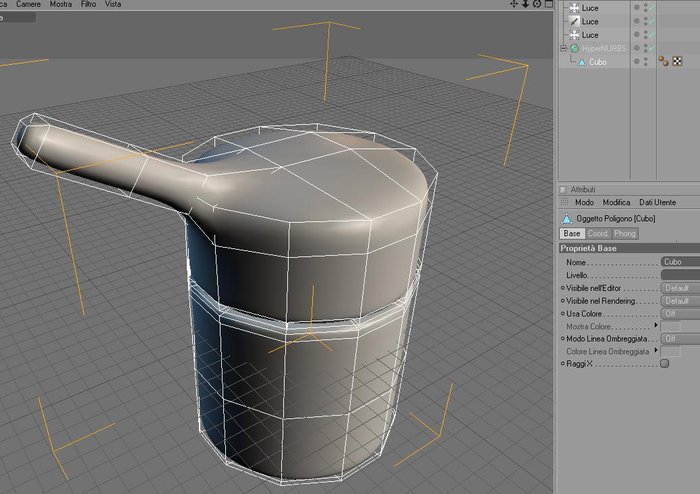This screenshot has height=494, width=700.
Task: Click the viewport rotate camera icon
Action: tap(537, 4)
